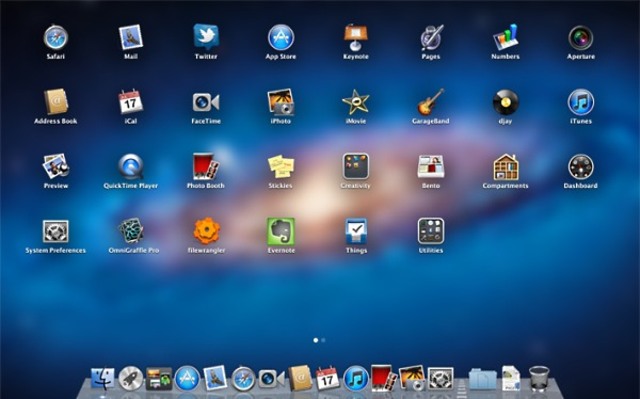Screen dimensions: 640x399
Task: Launch OmniGraffle Pro
Action: coord(131,231)
